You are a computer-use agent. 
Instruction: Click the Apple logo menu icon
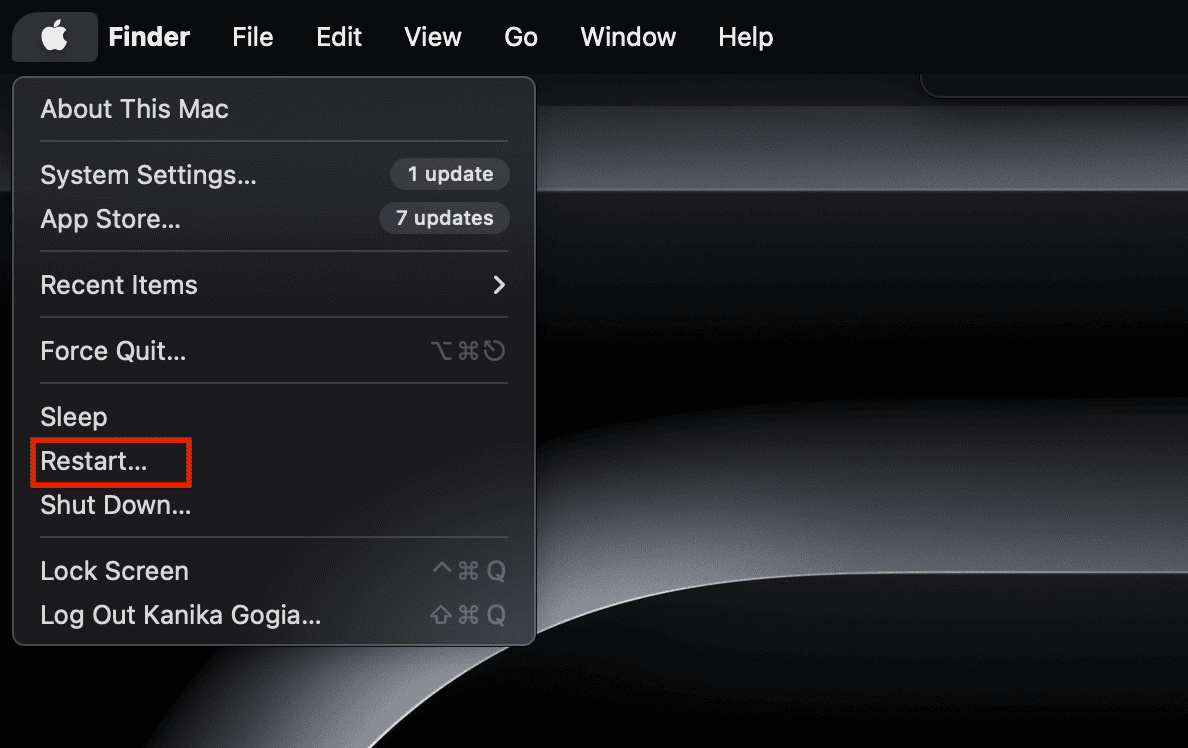click(x=54, y=37)
